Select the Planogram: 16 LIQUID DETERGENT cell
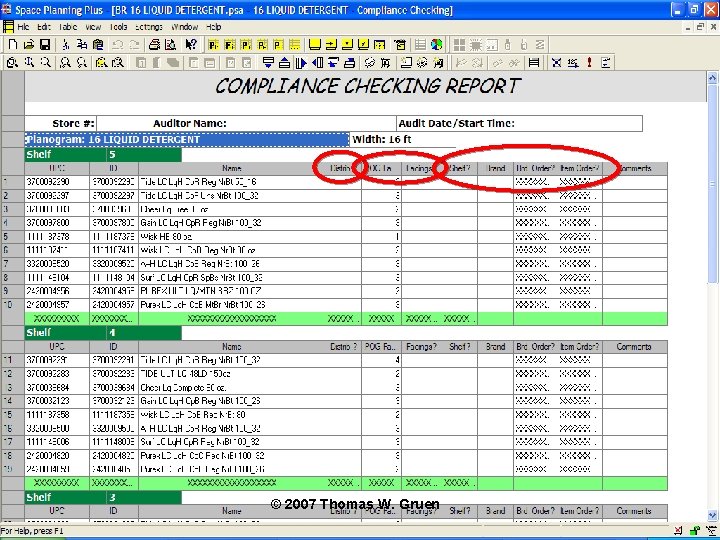720x540 pixels. 187,140
